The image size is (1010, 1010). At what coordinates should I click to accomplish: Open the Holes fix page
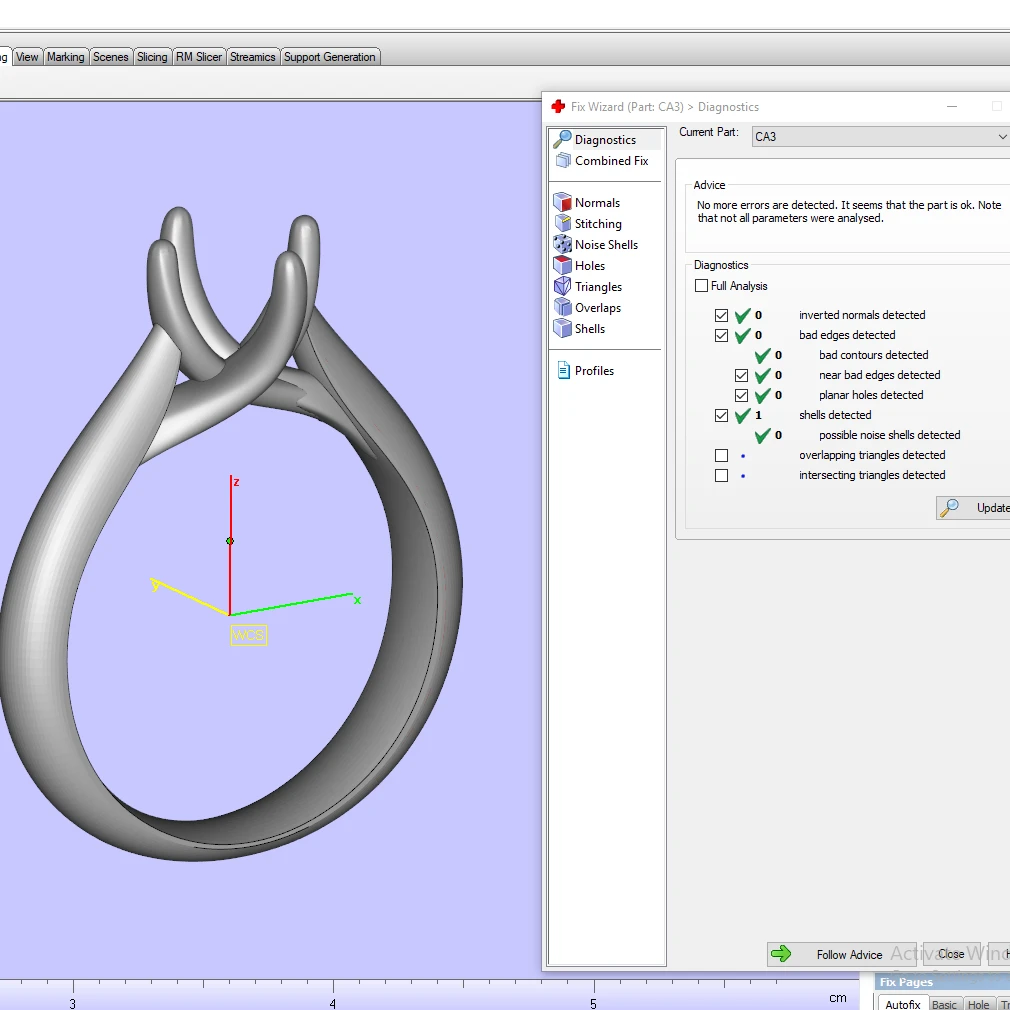588,265
